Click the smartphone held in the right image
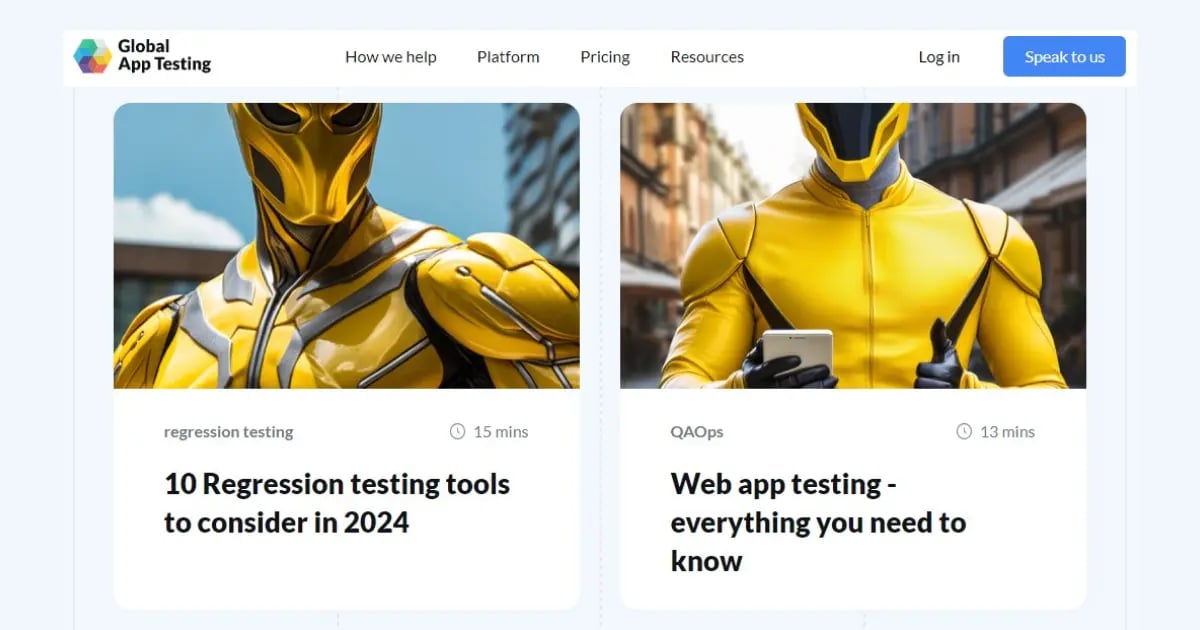The image size is (1200, 630). [x=797, y=351]
